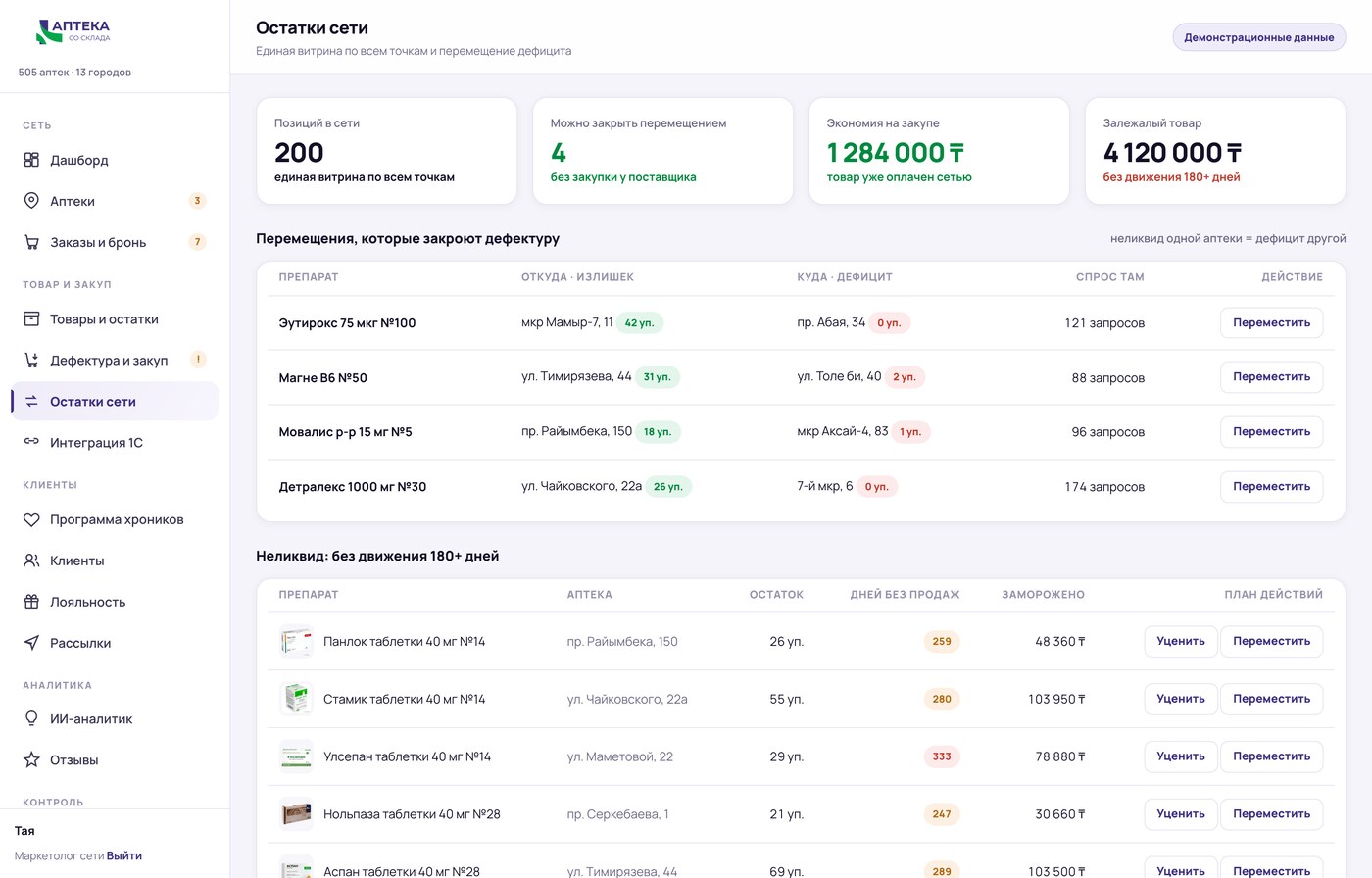1372x878 pixels.
Task: Click the Клиенты people icon
Action: tap(31, 561)
